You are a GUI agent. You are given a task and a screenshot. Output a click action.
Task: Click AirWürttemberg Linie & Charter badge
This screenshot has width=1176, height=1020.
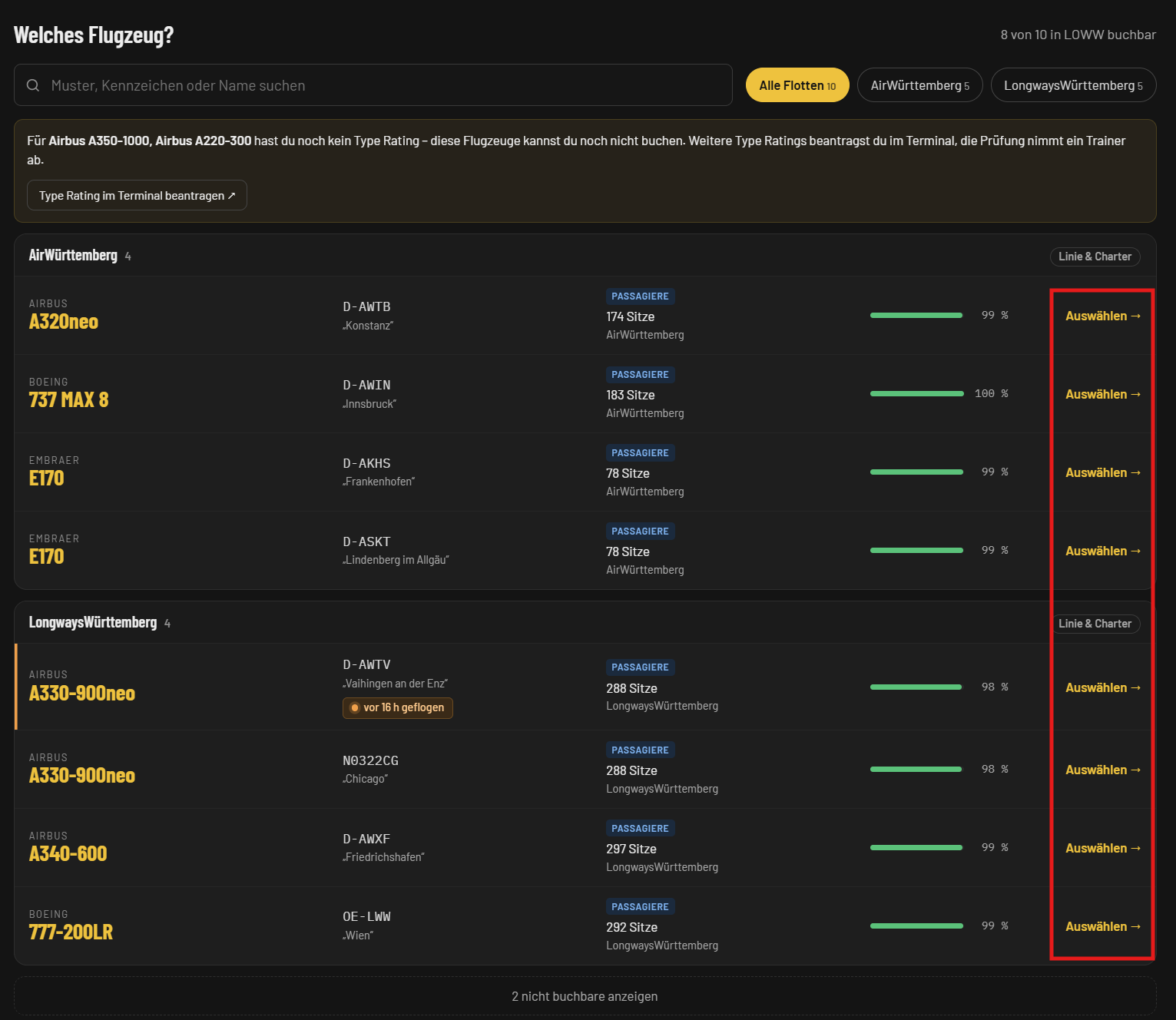click(1095, 257)
